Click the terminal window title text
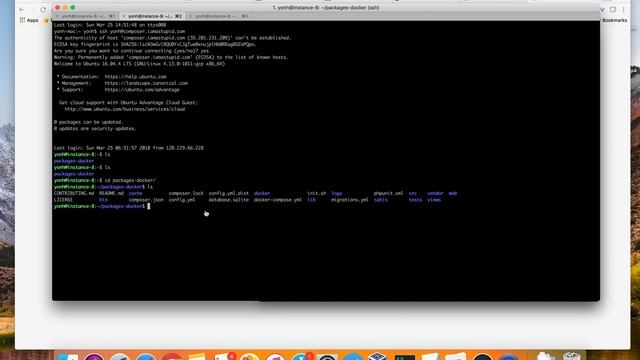Screen dimensions: 640x360 point(326,8)
